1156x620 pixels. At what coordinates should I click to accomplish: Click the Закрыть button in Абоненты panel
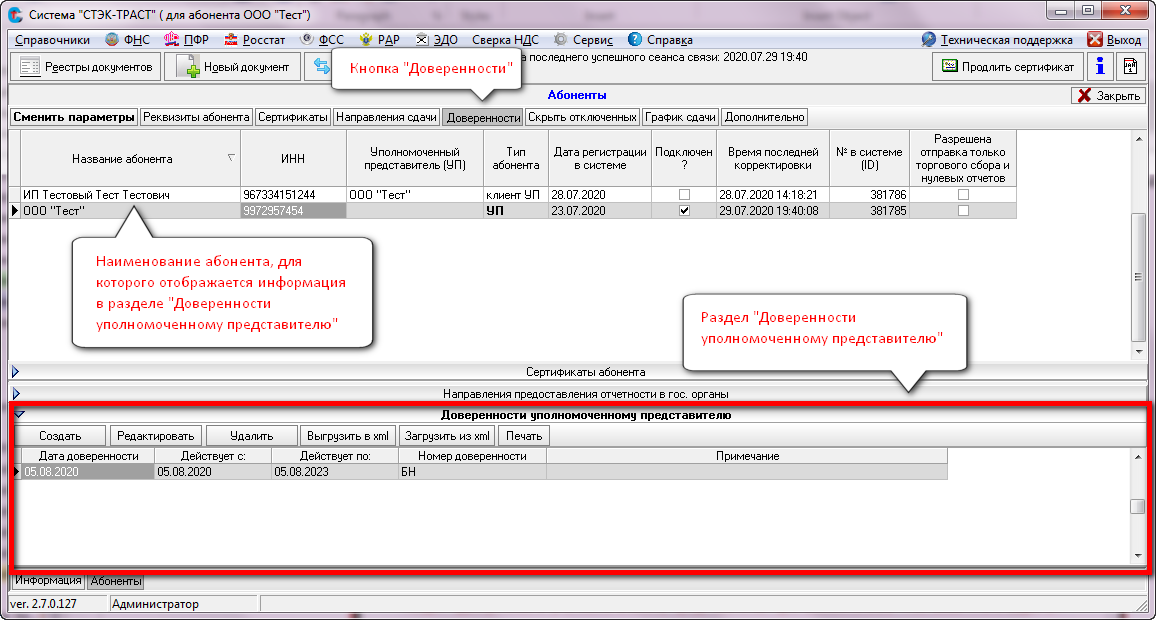(1110, 95)
